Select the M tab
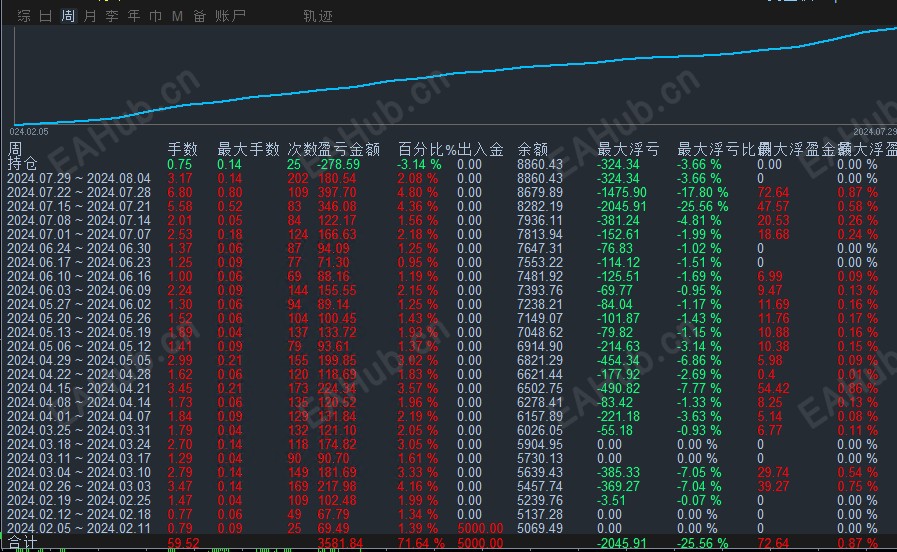The height and width of the screenshot is (552, 897). [177, 16]
